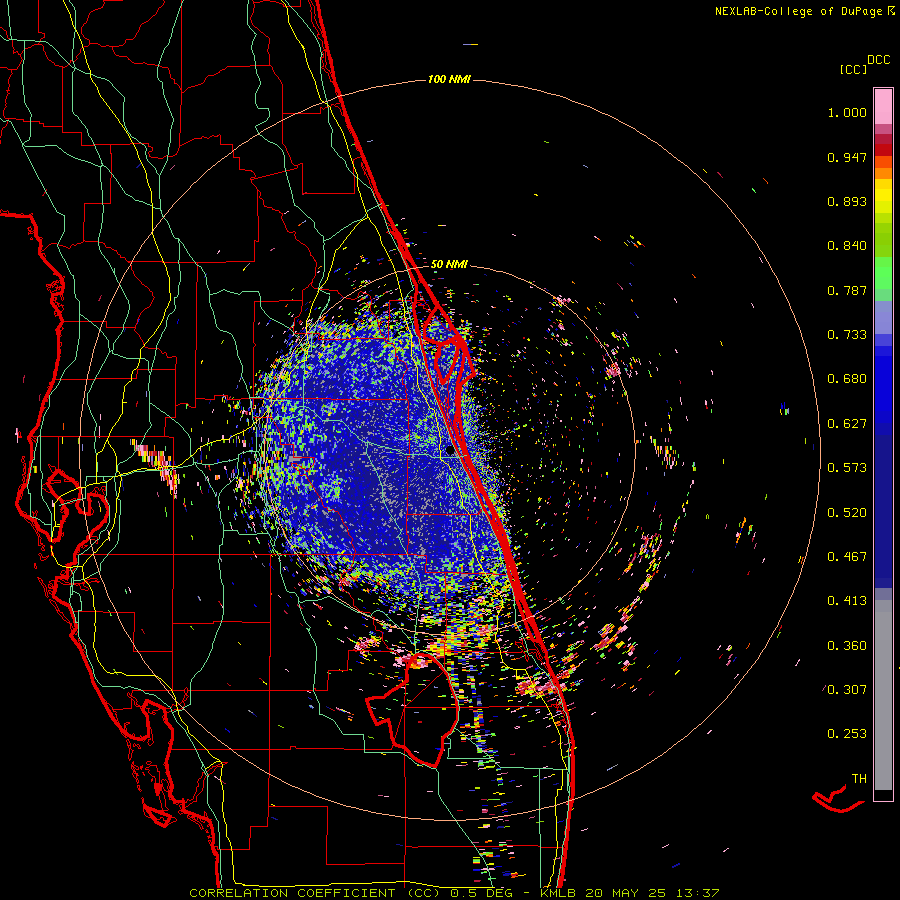Select the 0.893 legend value
Image resolution: width=900 pixels, height=900 pixels.
click(x=847, y=201)
